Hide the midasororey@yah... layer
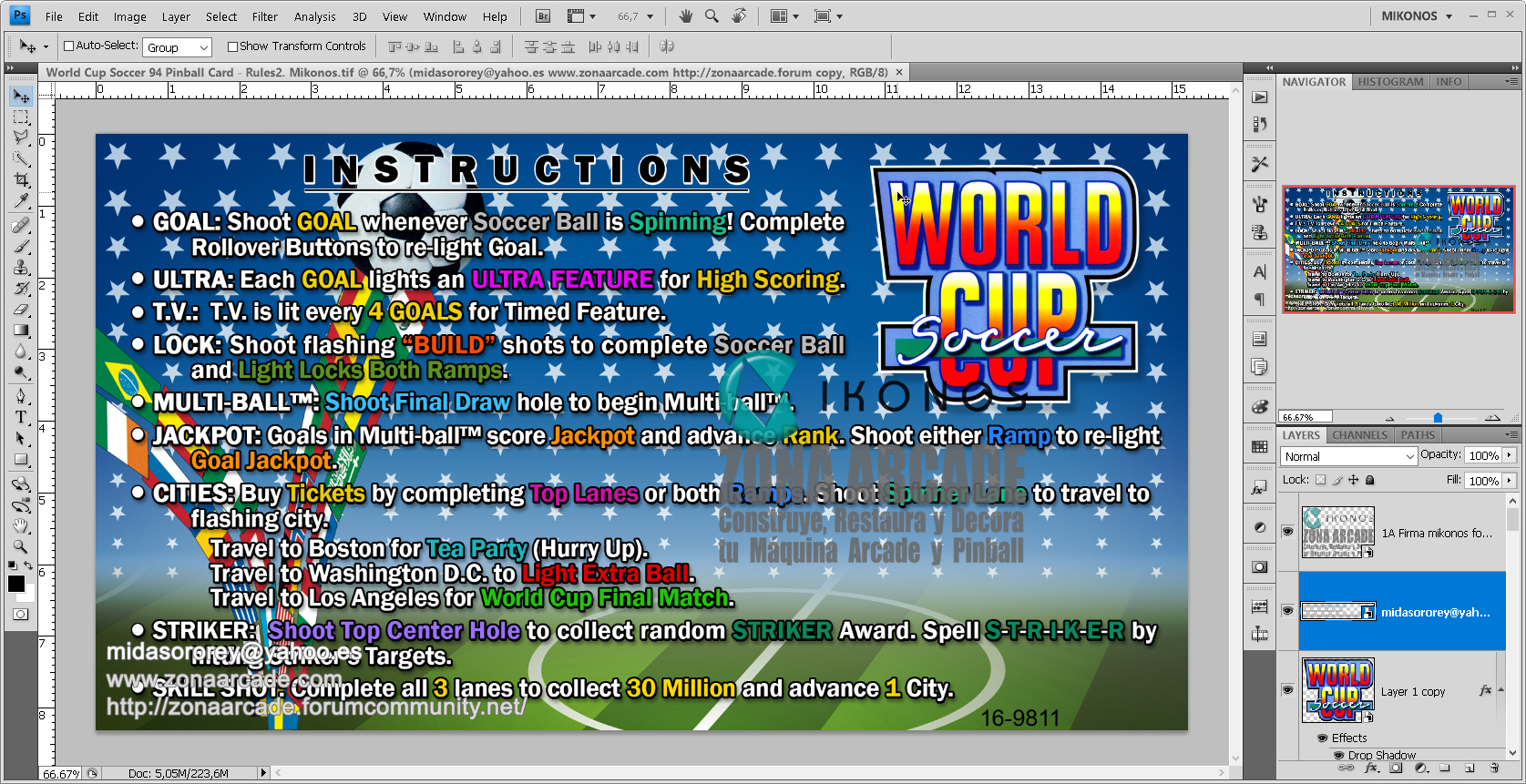This screenshot has width=1526, height=784. tap(1287, 611)
